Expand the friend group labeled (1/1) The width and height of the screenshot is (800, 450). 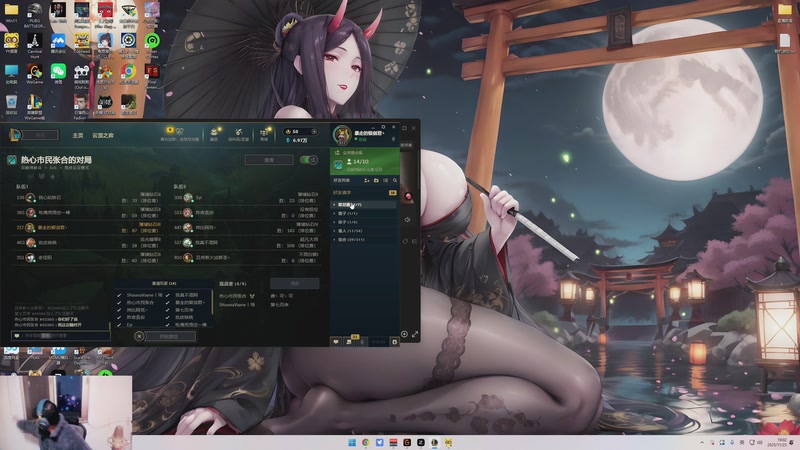364,213
